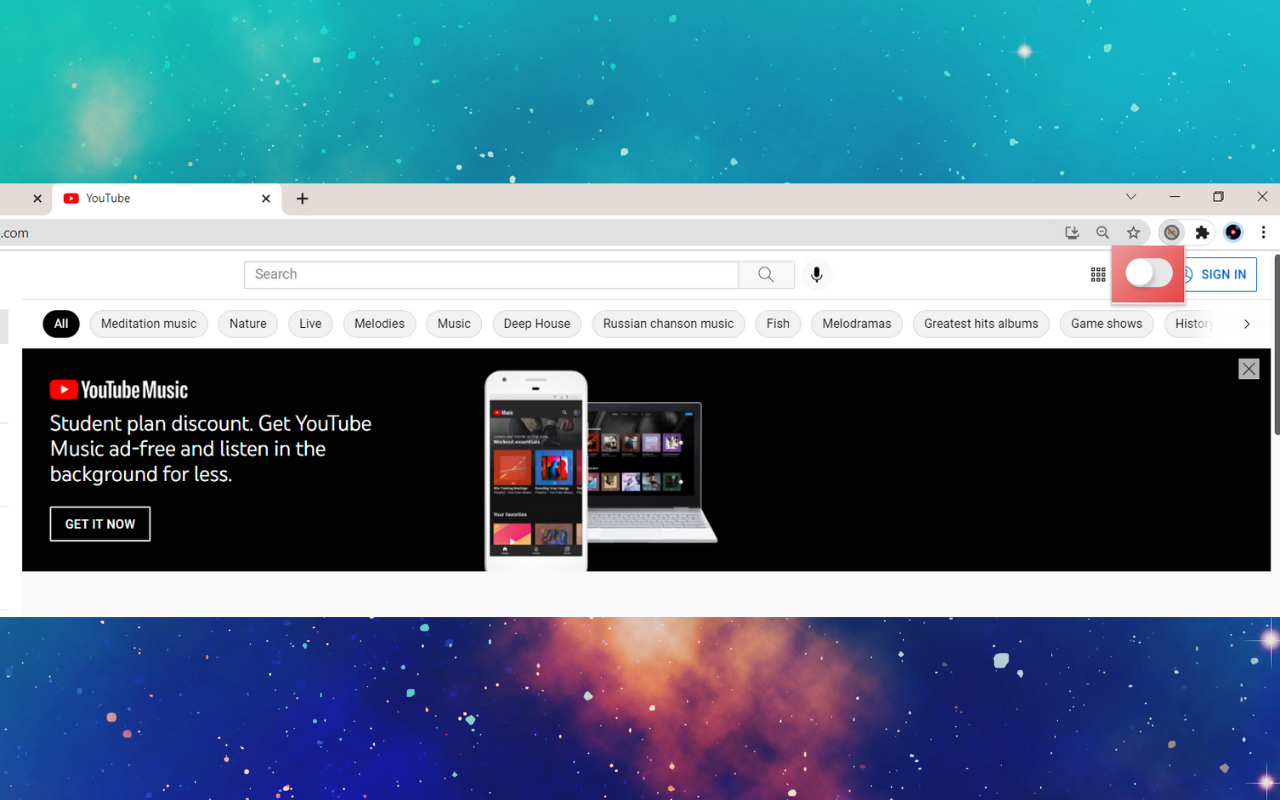
Task: Select the Music chip
Action: pyautogui.click(x=454, y=324)
